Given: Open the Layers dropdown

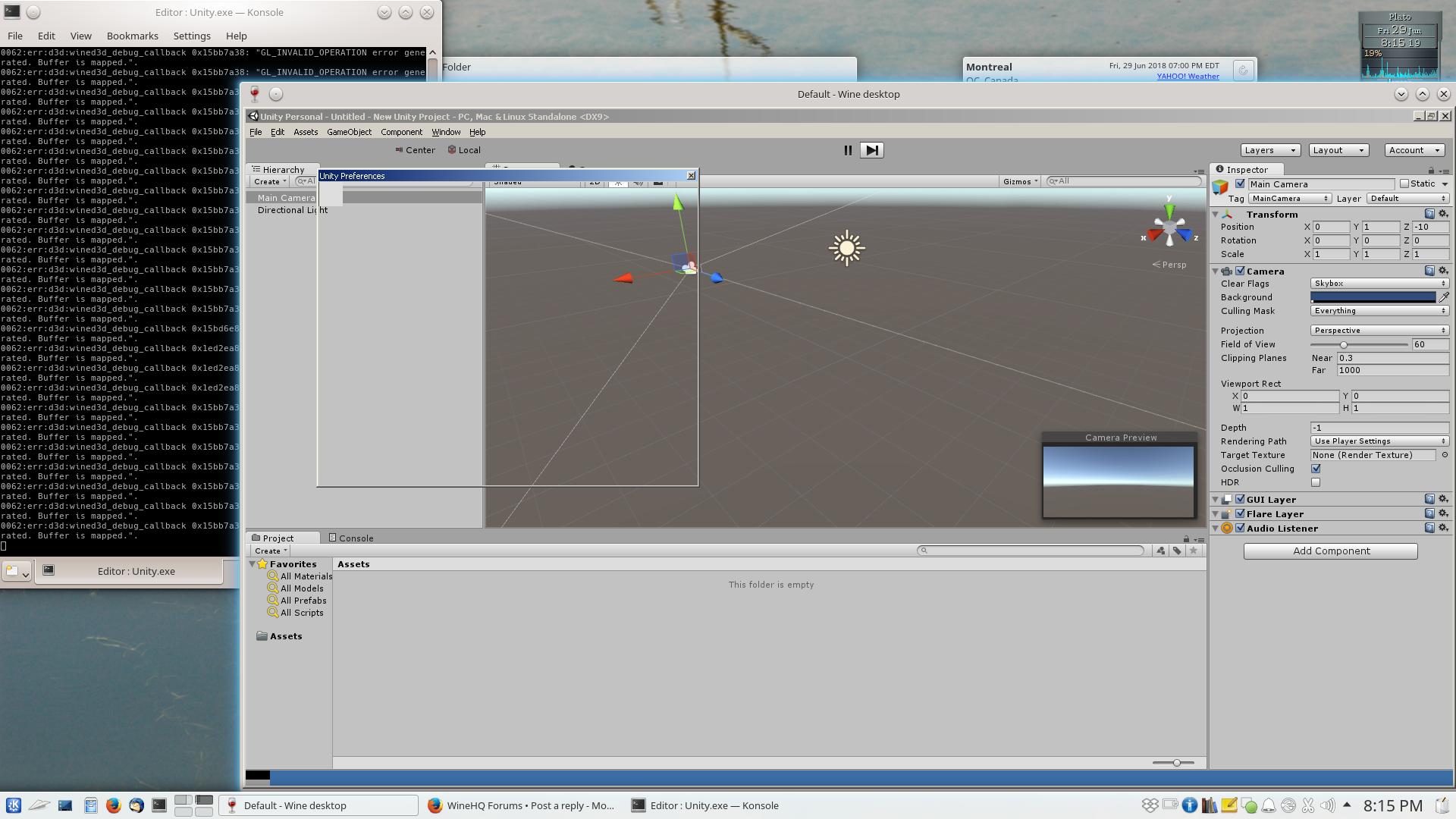Looking at the screenshot, I should point(1270,150).
